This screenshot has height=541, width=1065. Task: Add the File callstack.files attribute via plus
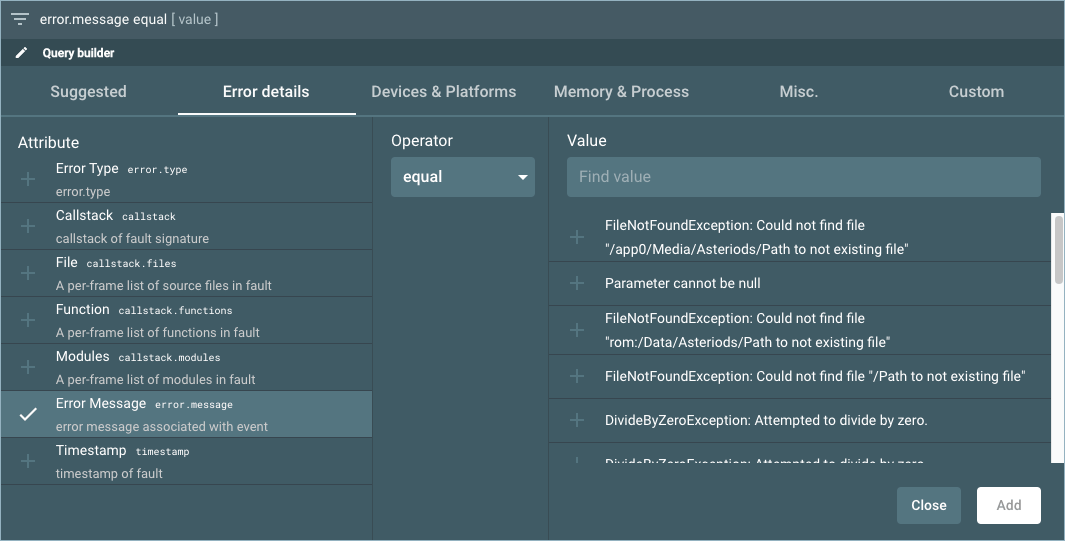[x=28, y=274]
